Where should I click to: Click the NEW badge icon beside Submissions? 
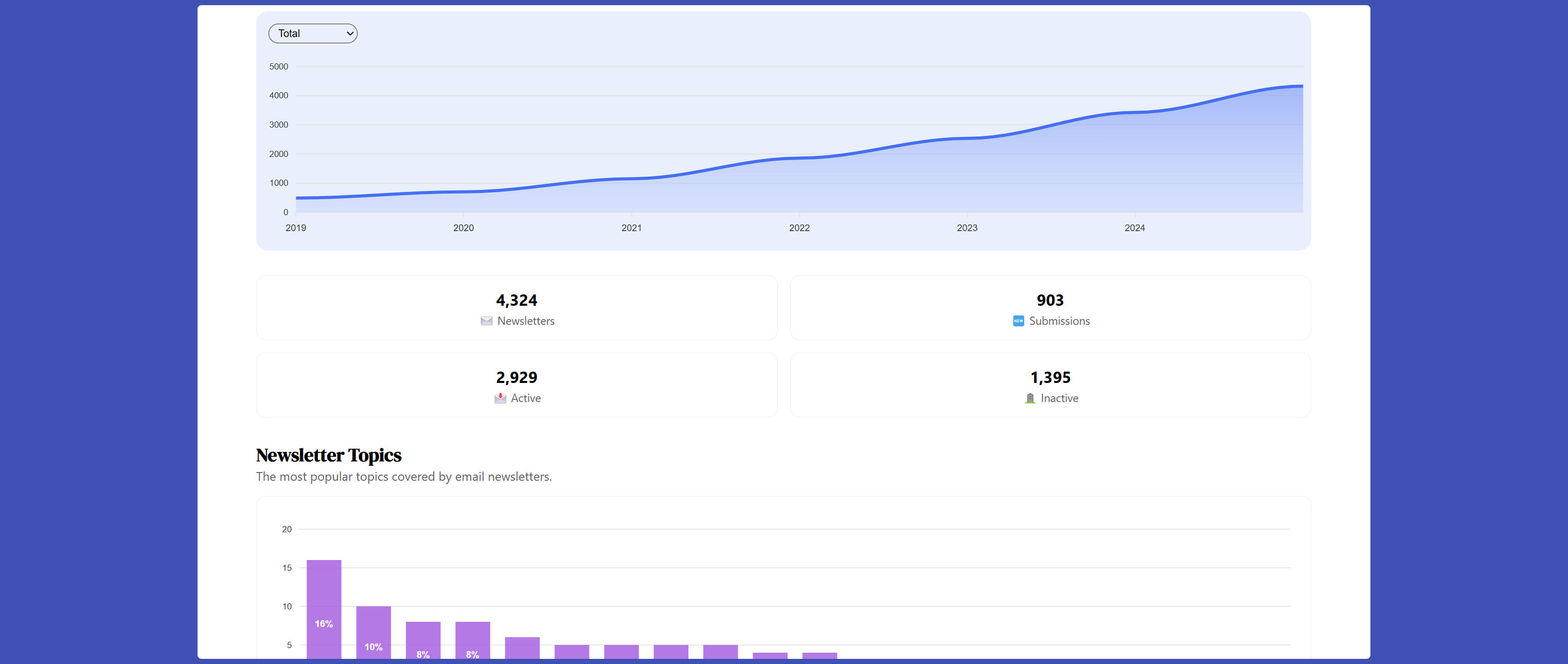[x=1019, y=321]
